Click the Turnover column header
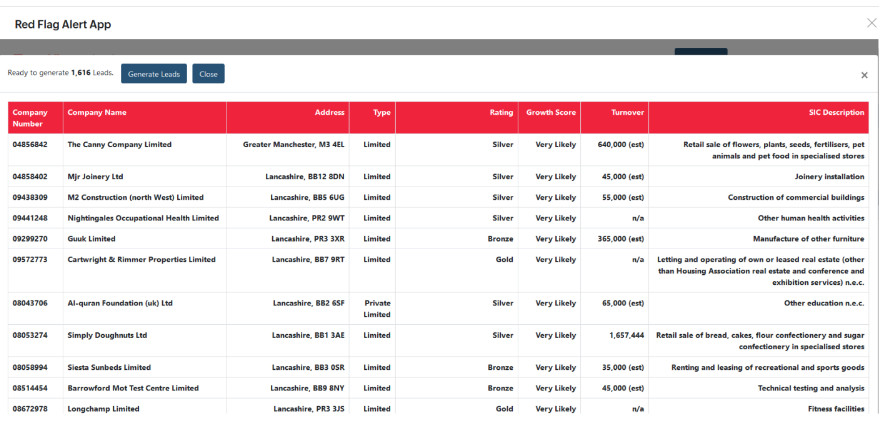This screenshot has width=881, height=423. pos(615,118)
